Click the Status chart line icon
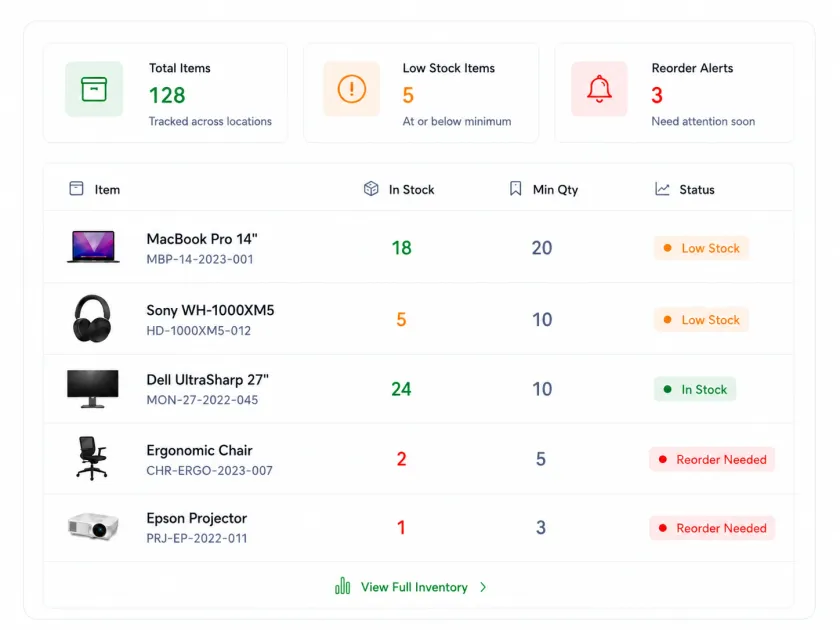Image resolution: width=840 pixels, height=630 pixels. [662, 189]
